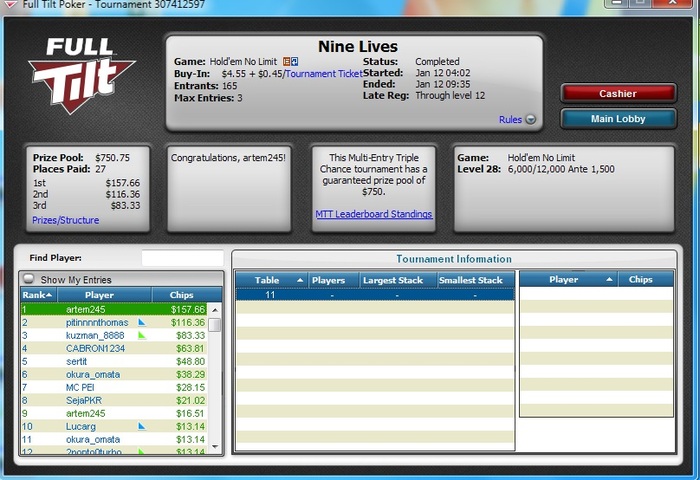The image size is (700, 480).
Task: Select rank 11 okura_omata row
Action: point(114,439)
